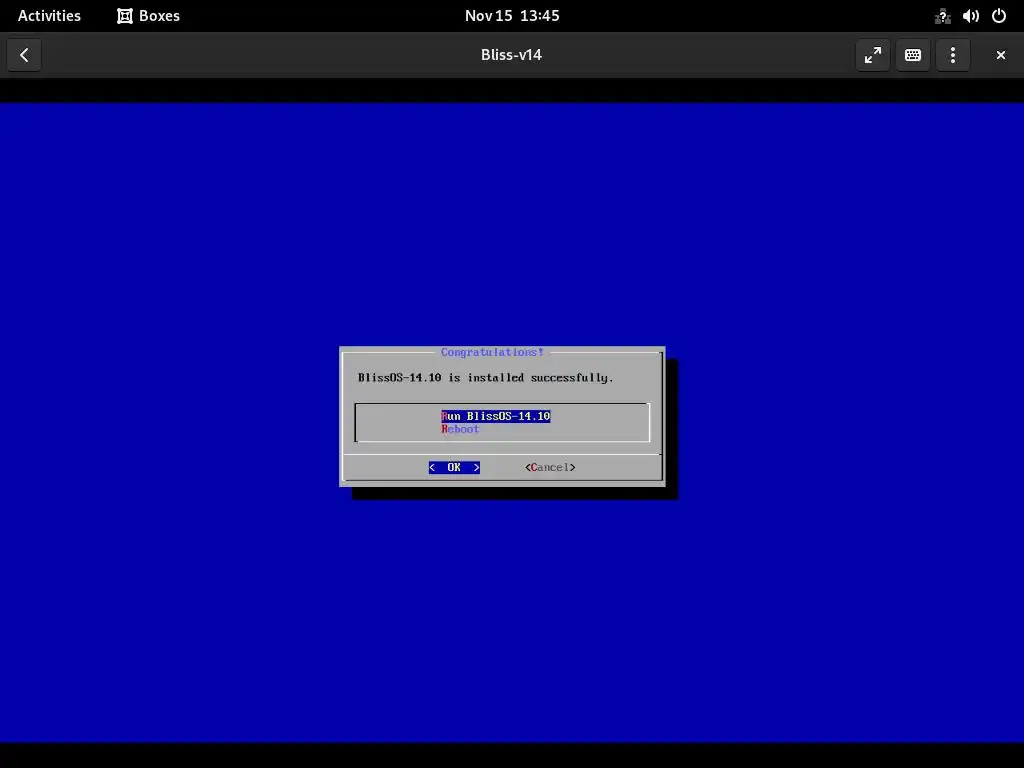1024x768 pixels.
Task: Open the three-dot menu in Boxes header
Action: [x=953, y=55]
